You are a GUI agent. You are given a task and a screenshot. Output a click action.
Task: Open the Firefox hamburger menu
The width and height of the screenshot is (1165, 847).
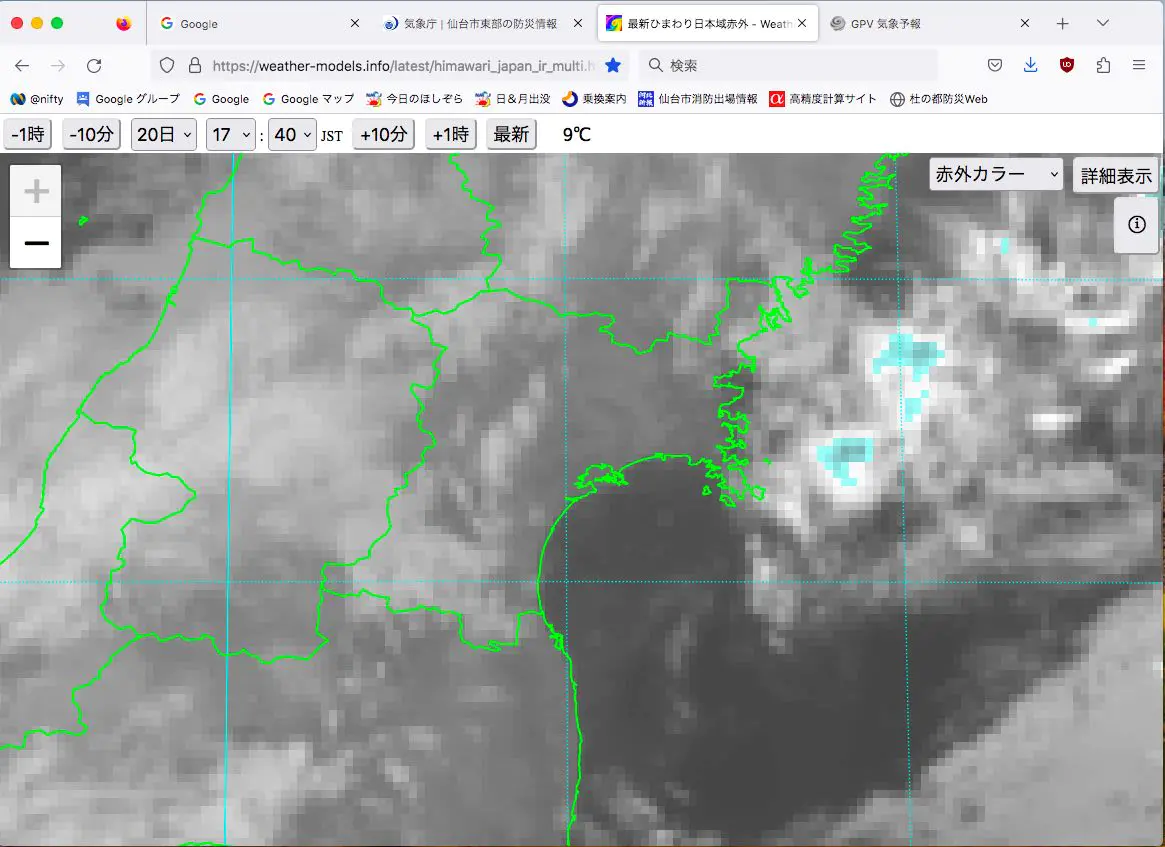pos(1139,65)
